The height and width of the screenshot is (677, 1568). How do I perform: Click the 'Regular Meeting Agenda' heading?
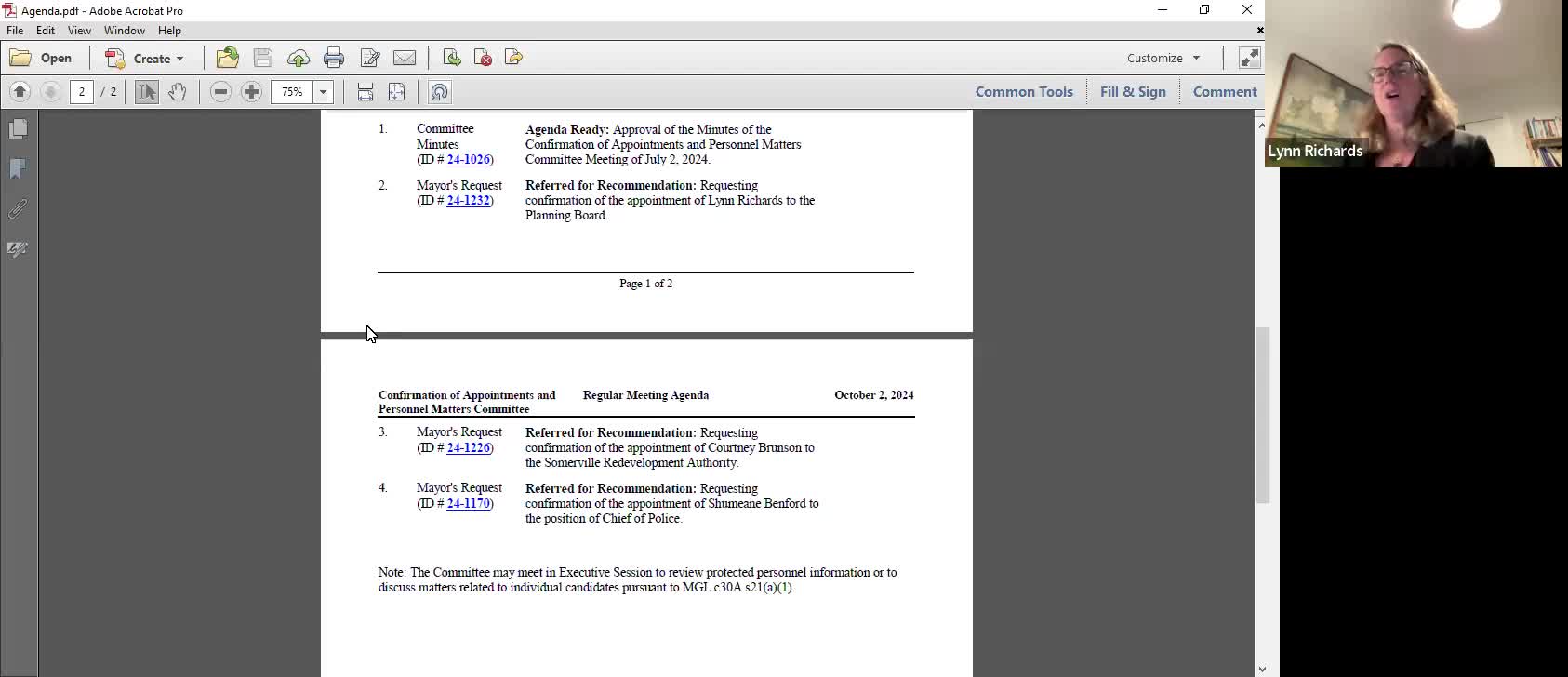pos(645,395)
